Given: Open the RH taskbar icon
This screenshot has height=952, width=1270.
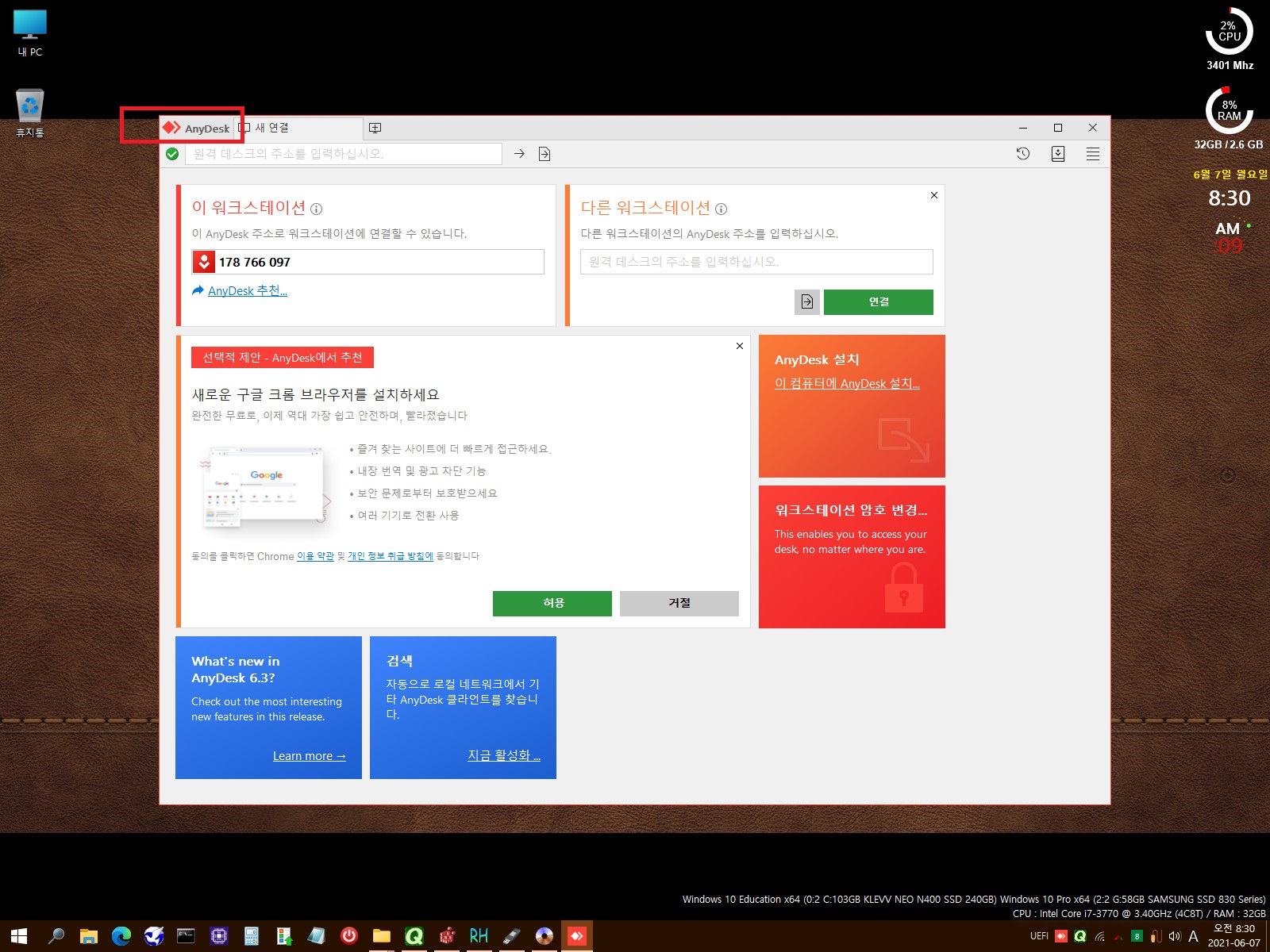Looking at the screenshot, I should pos(479,936).
